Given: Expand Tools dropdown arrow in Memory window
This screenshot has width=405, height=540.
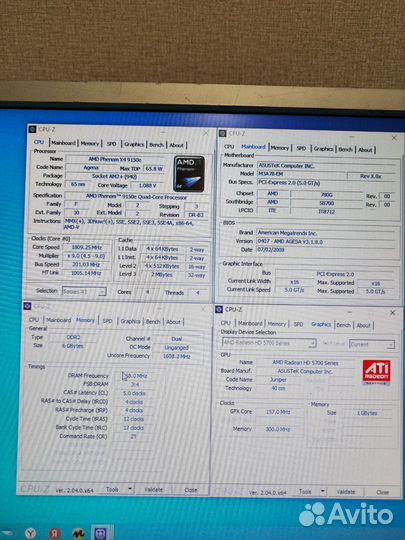Looking at the screenshot, I should pyautogui.click(x=130, y=489).
